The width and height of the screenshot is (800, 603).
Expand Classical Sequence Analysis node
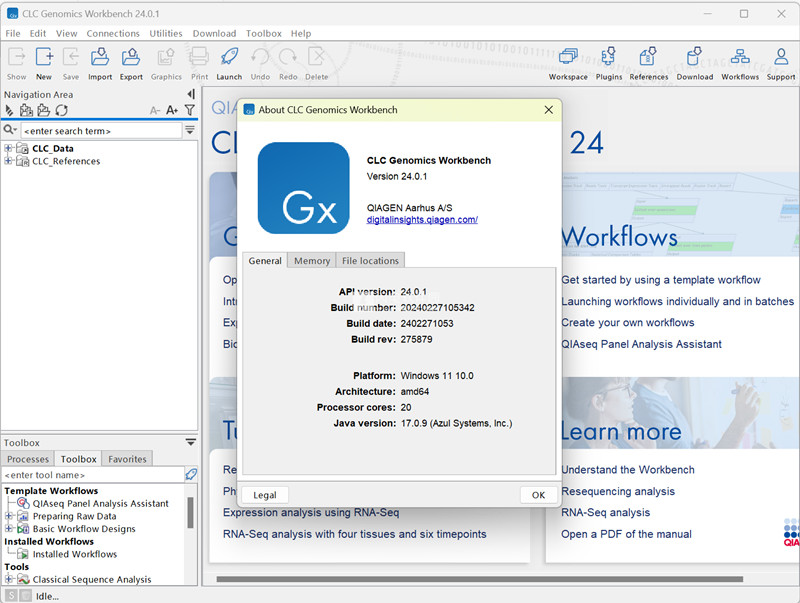tap(8, 579)
